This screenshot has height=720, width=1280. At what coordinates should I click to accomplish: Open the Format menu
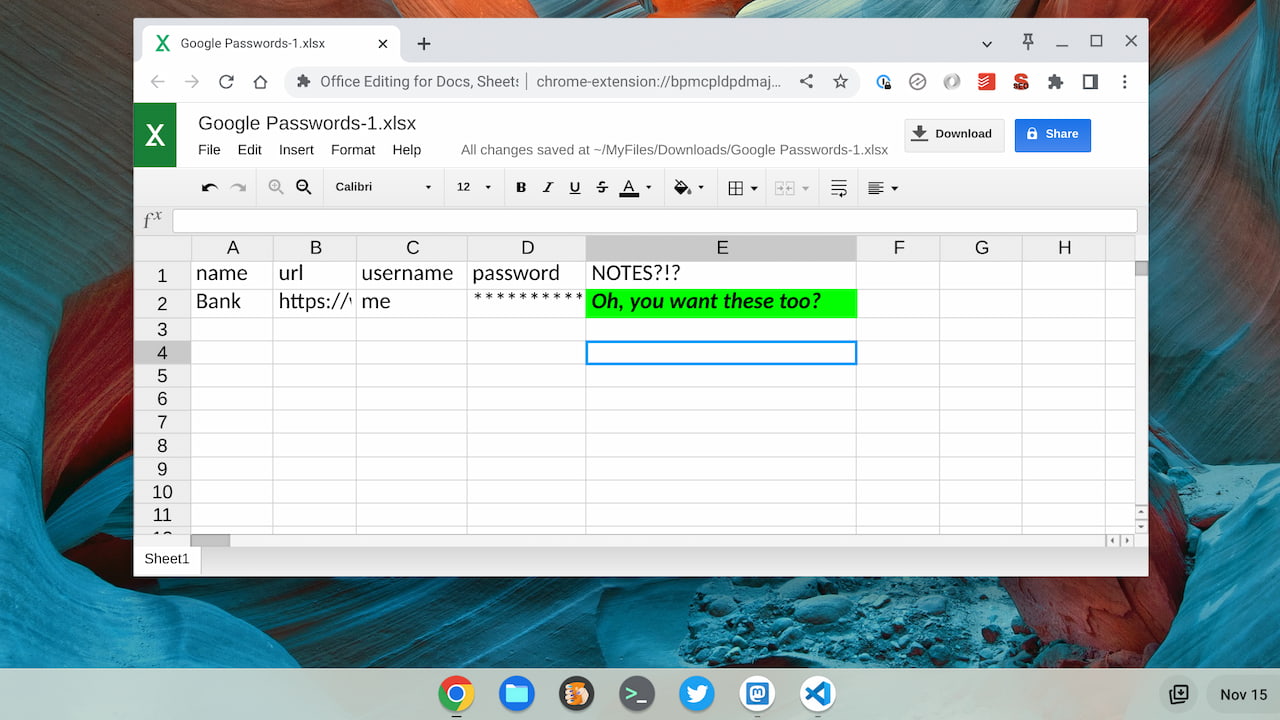click(353, 150)
